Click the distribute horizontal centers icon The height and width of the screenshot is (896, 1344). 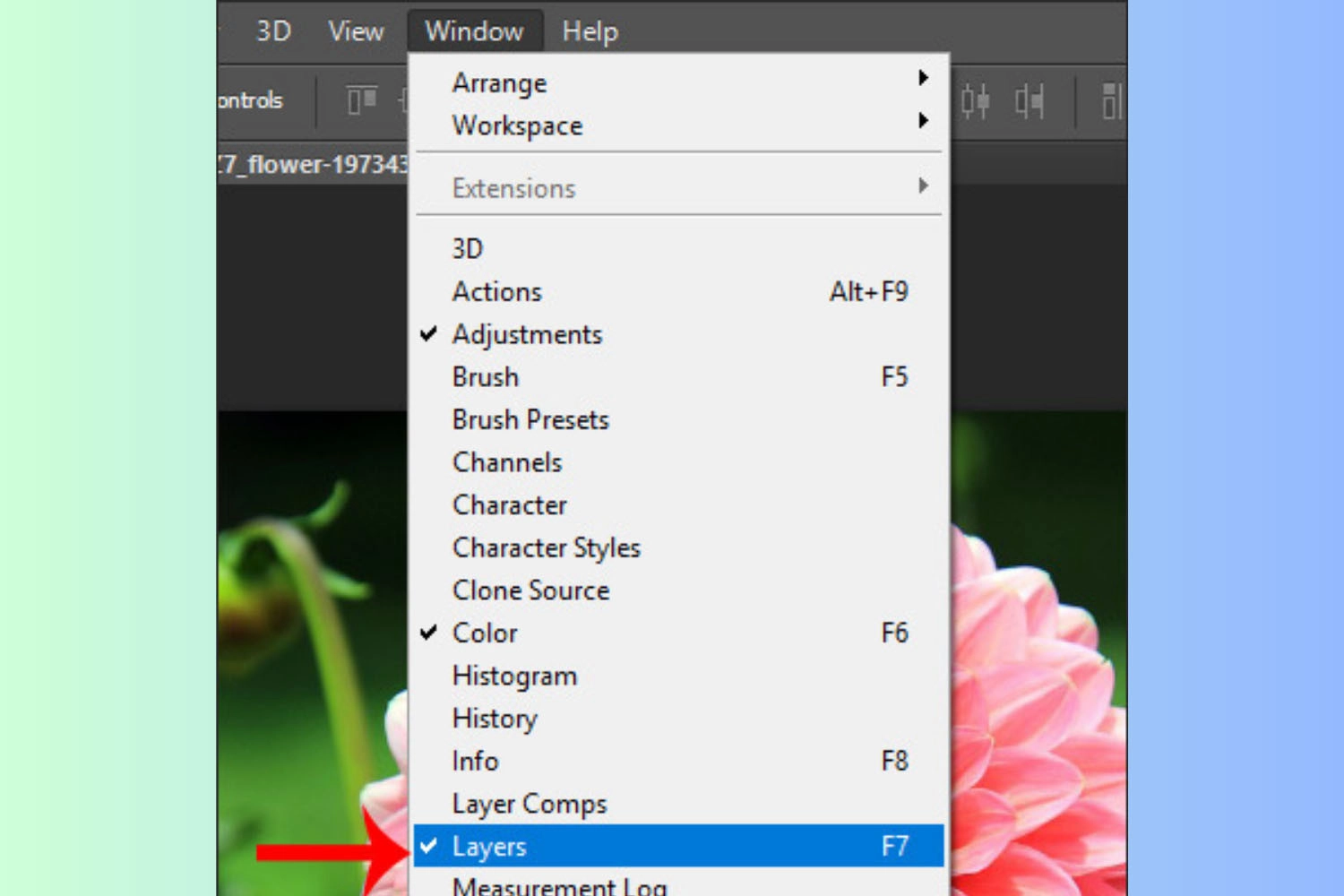pyautogui.click(x=976, y=101)
